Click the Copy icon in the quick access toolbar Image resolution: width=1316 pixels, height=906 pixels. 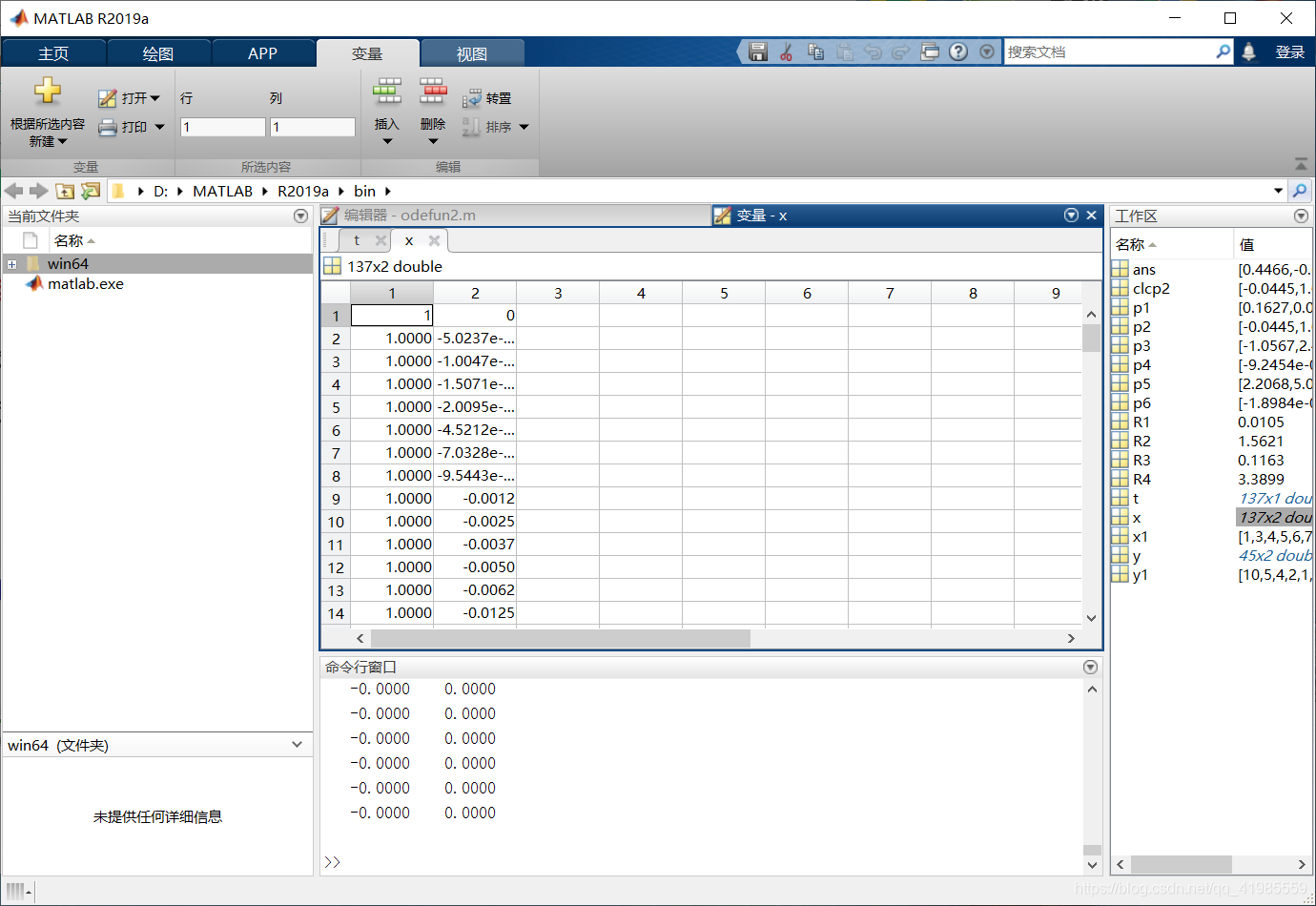point(815,52)
